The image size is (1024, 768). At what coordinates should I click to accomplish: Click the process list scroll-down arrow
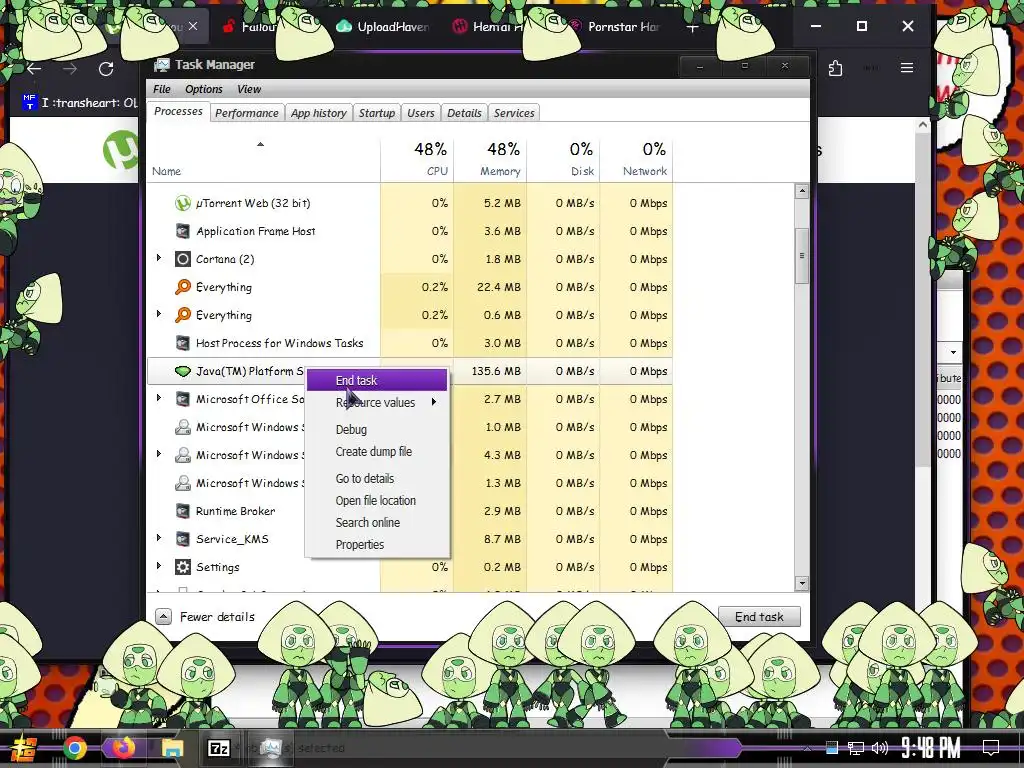[802, 583]
